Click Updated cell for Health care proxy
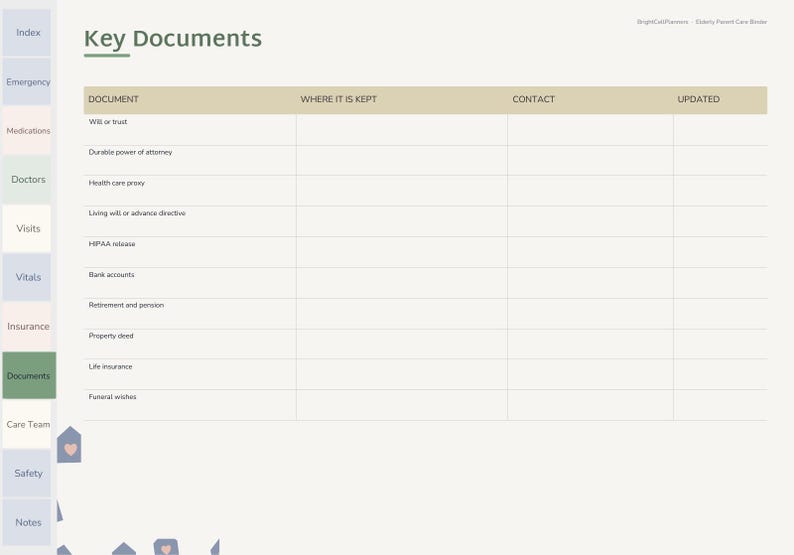Image resolution: width=794 pixels, height=555 pixels. coord(721,191)
